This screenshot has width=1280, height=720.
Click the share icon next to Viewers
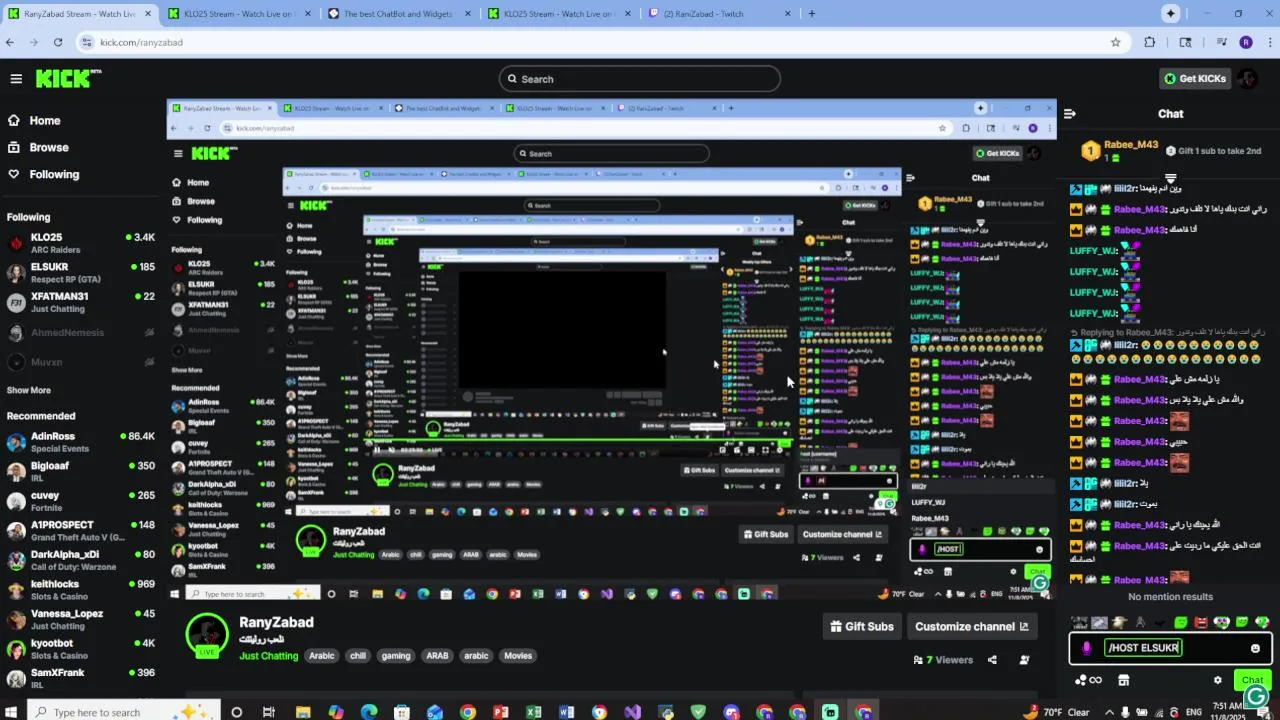coord(992,660)
